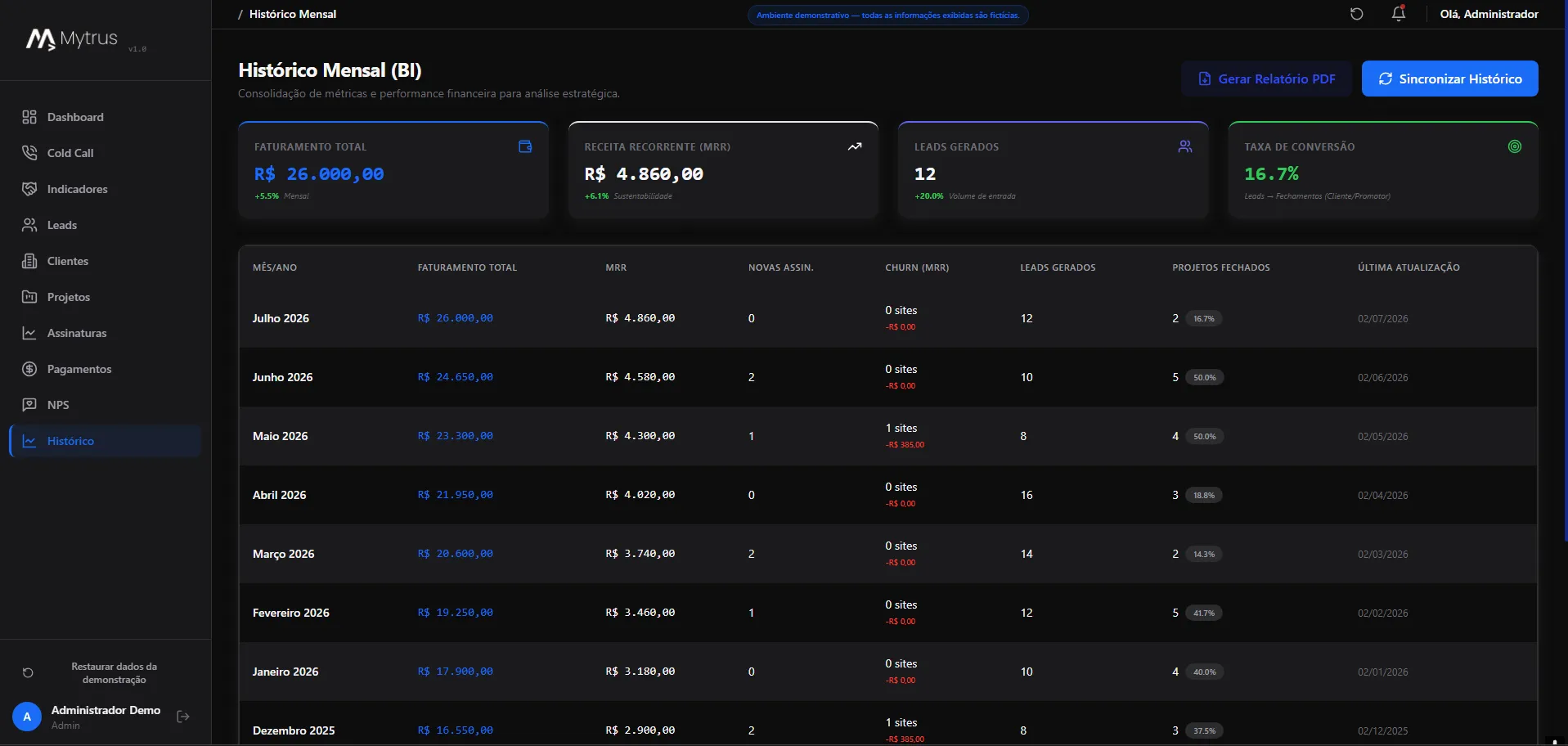The height and width of the screenshot is (746, 1568).
Task: Select the Janeiro 2026 row label
Action: [x=285, y=672]
